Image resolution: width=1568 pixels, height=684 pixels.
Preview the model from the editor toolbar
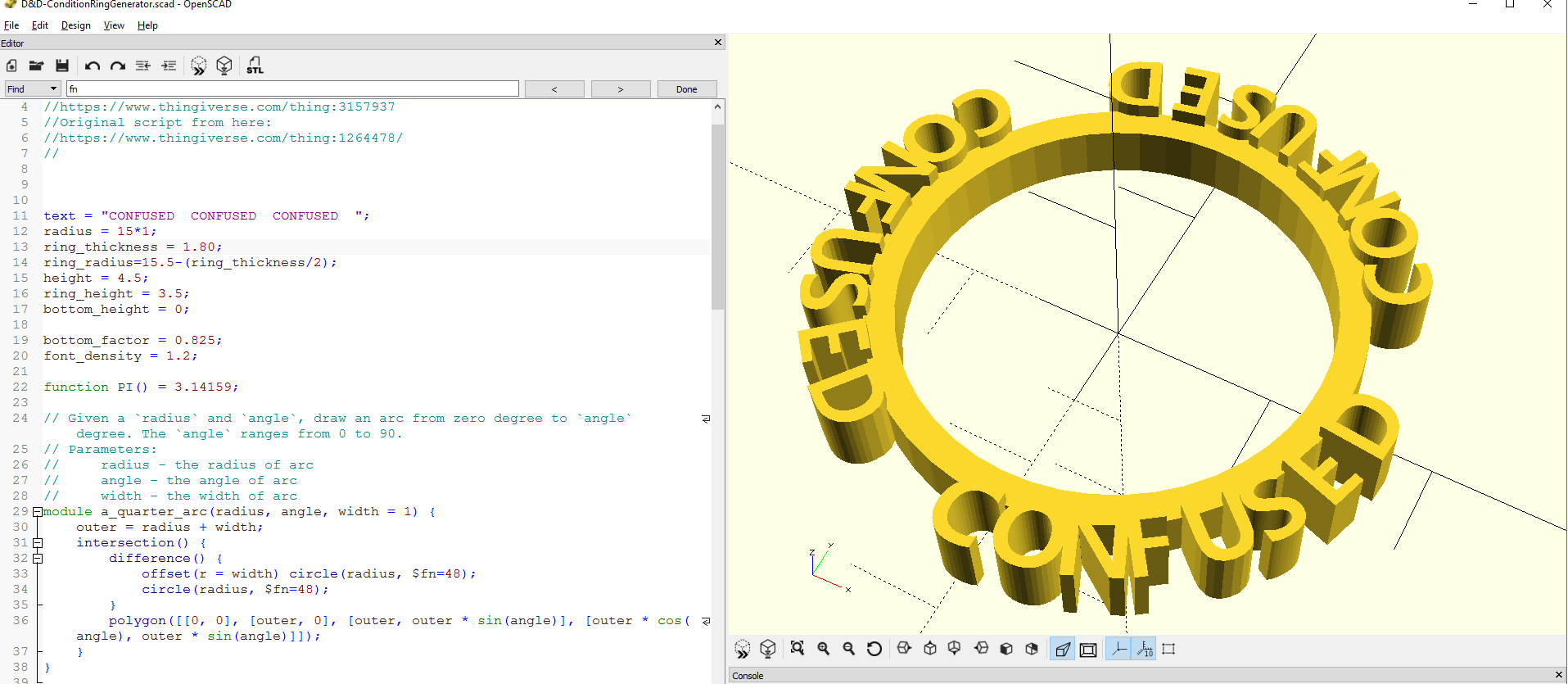pos(198,66)
